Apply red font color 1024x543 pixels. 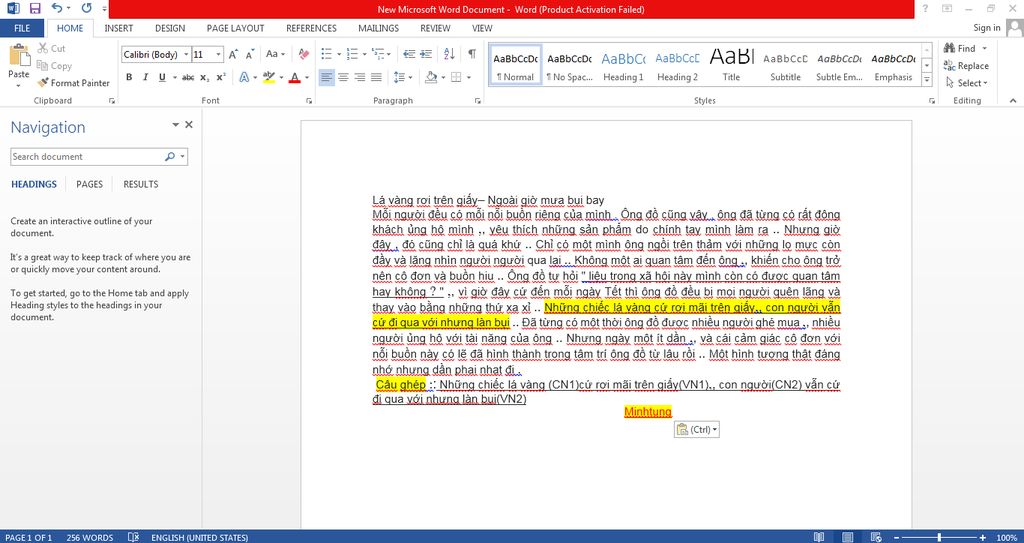294,77
